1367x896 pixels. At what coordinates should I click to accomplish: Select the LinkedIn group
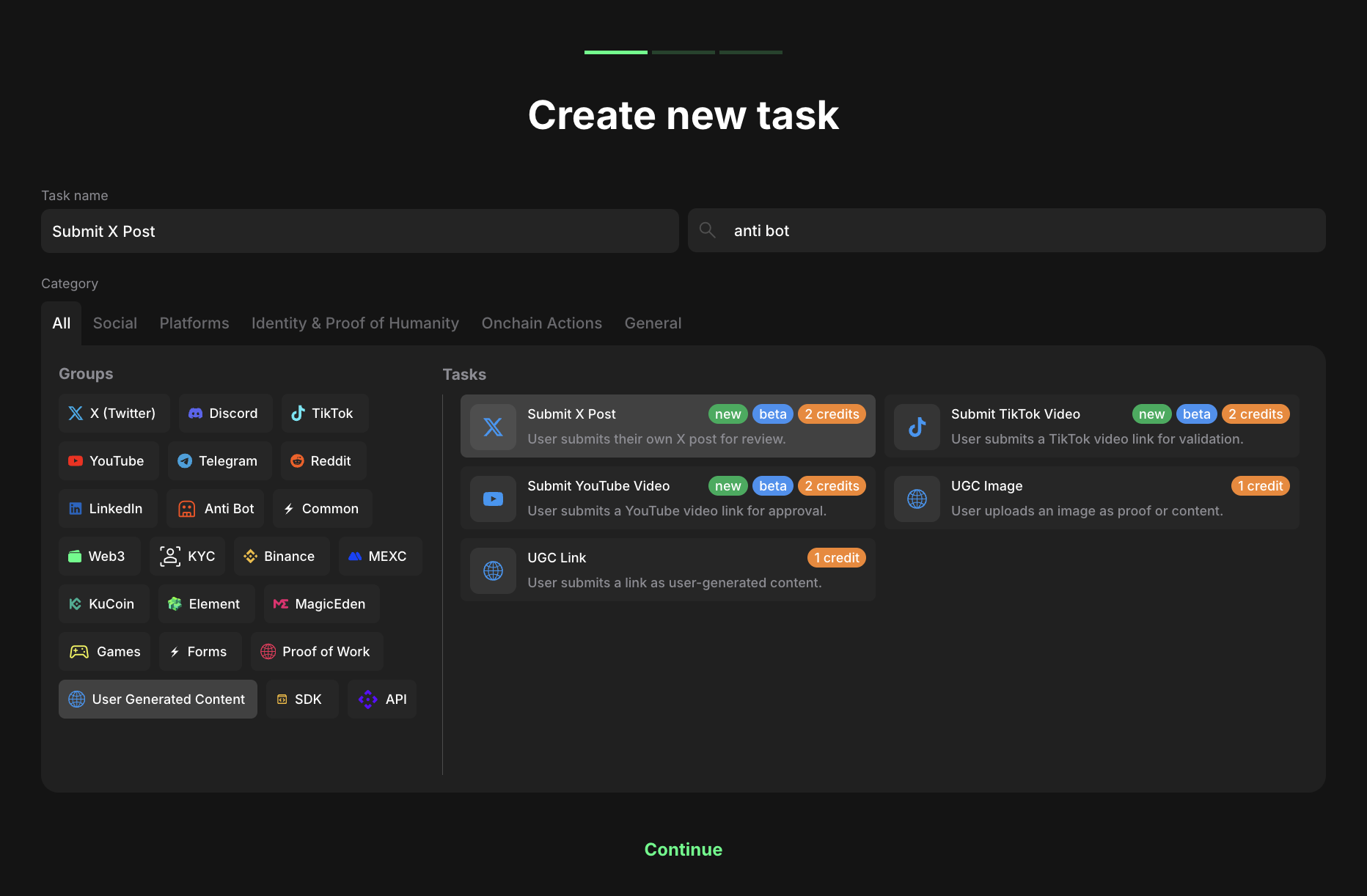click(108, 509)
